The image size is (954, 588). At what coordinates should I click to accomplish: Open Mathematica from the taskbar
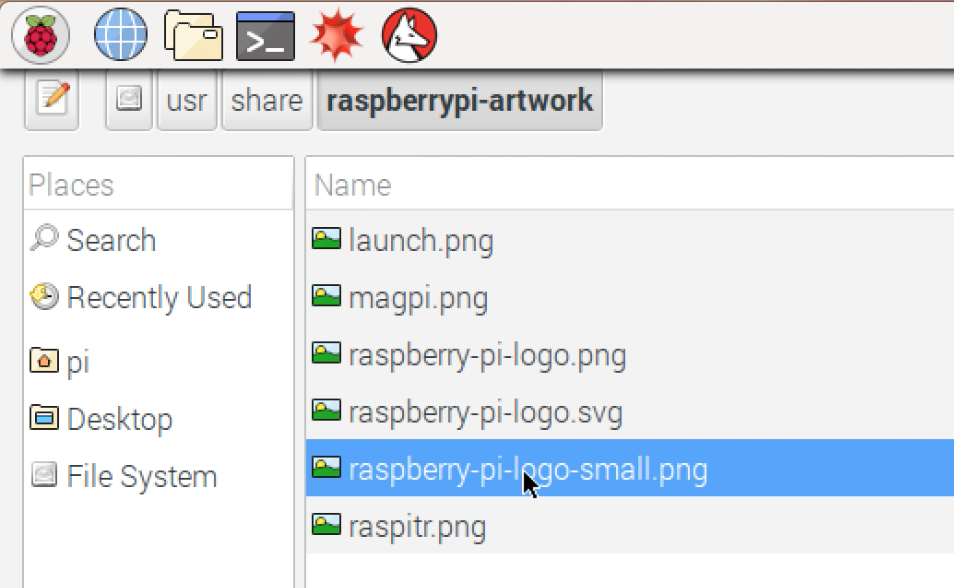336,34
